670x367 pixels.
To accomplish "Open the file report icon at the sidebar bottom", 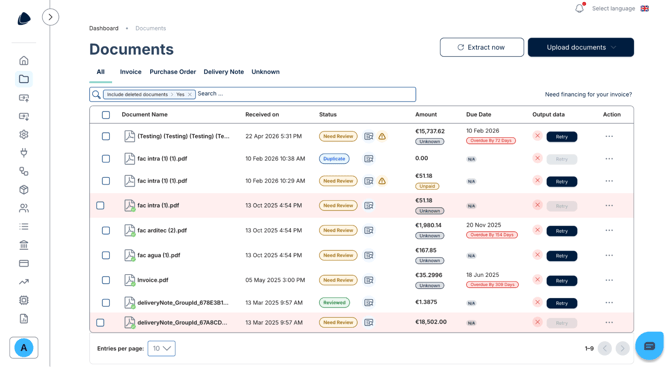I will click(24, 319).
